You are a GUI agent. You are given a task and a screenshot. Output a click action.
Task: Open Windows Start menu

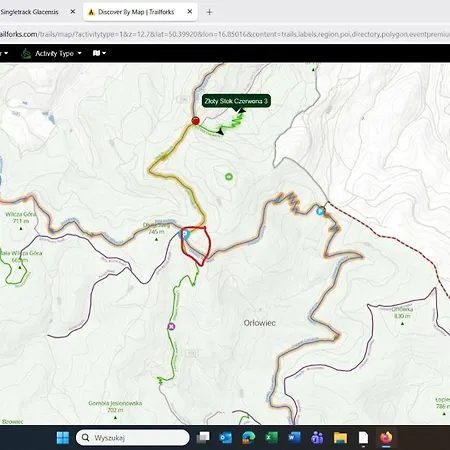pos(63,437)
